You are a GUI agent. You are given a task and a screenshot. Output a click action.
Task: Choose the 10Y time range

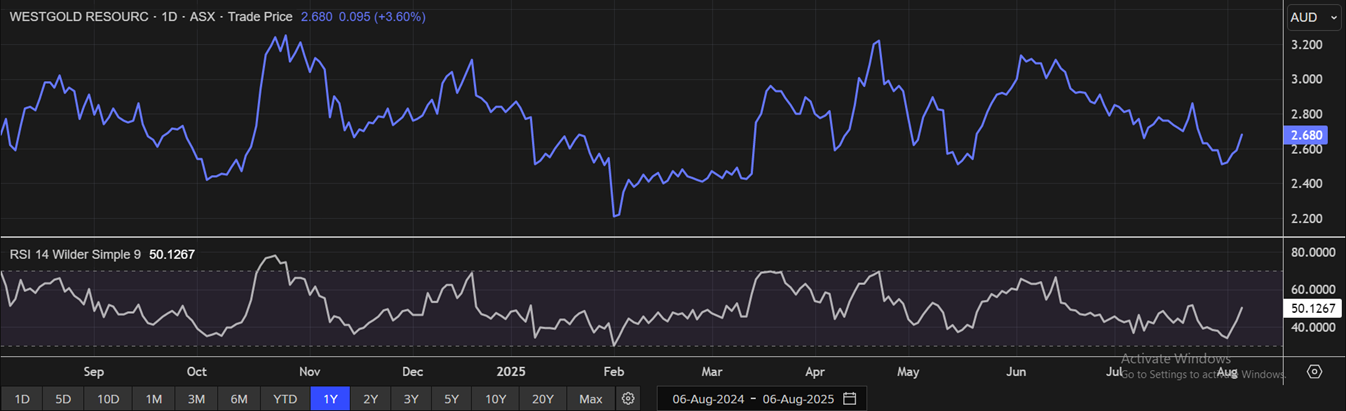(496, 399)
